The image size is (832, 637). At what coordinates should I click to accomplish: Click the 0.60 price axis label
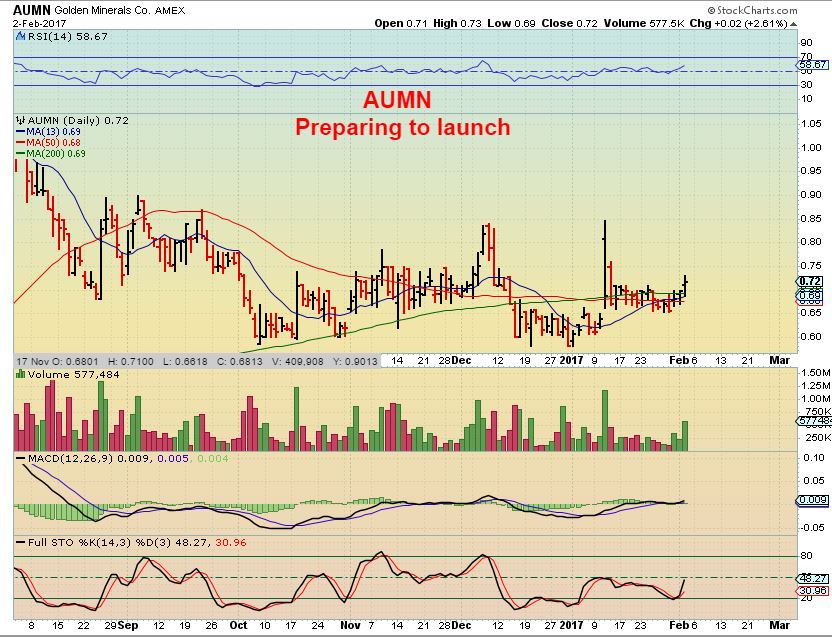[811, 336]
